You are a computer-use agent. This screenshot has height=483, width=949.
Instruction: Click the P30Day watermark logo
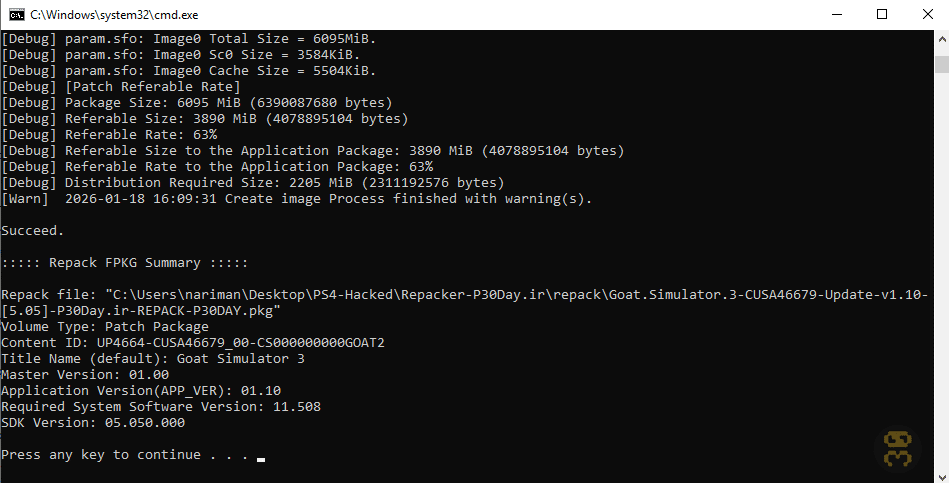[898, 450]
